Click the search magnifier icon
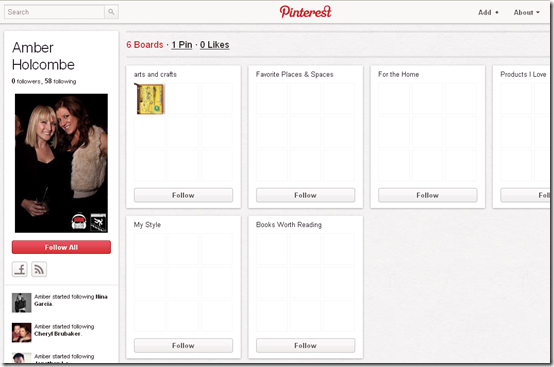 111,12
